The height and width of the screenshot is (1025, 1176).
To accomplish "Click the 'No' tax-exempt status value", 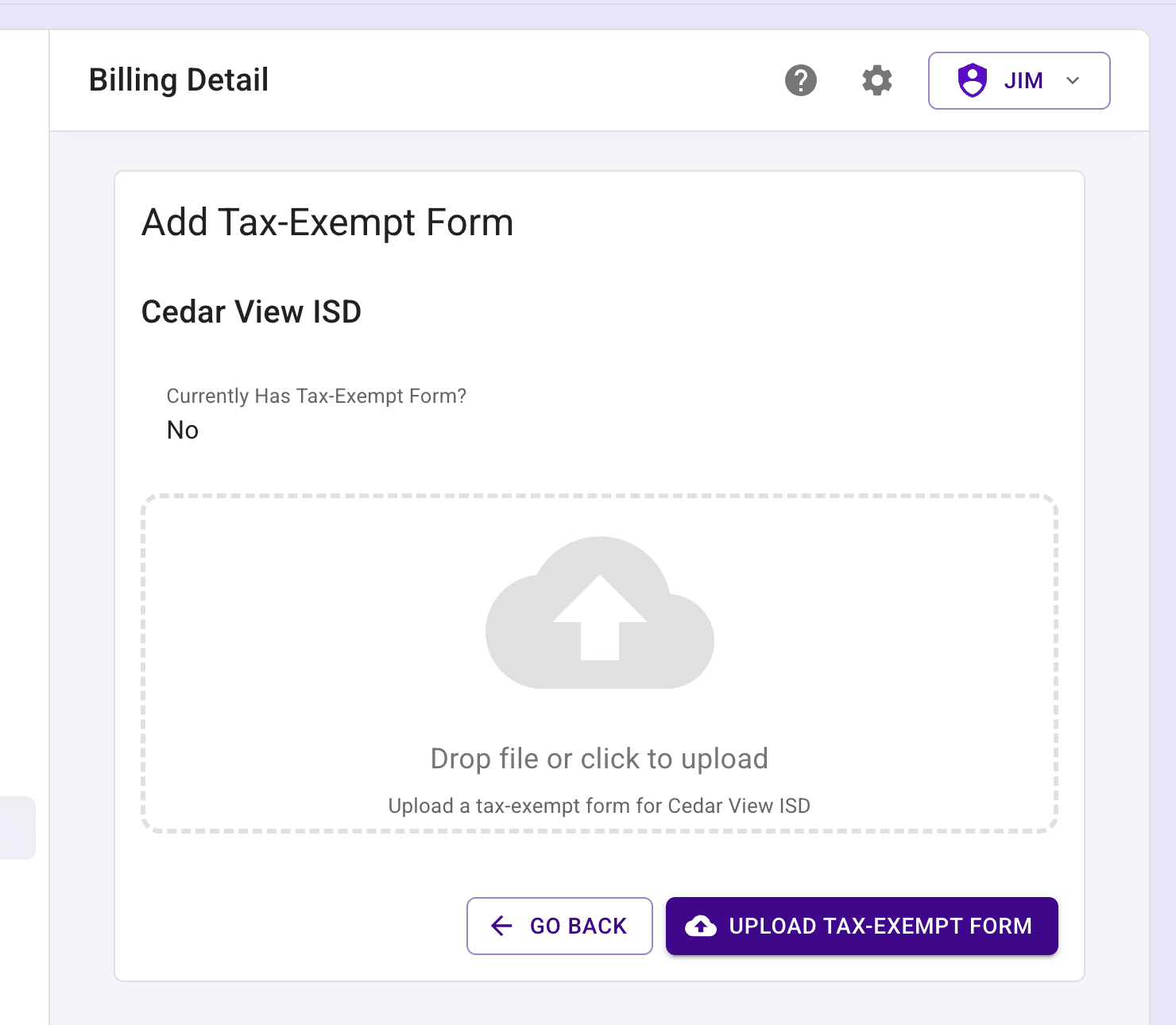I will click(183, 430).
